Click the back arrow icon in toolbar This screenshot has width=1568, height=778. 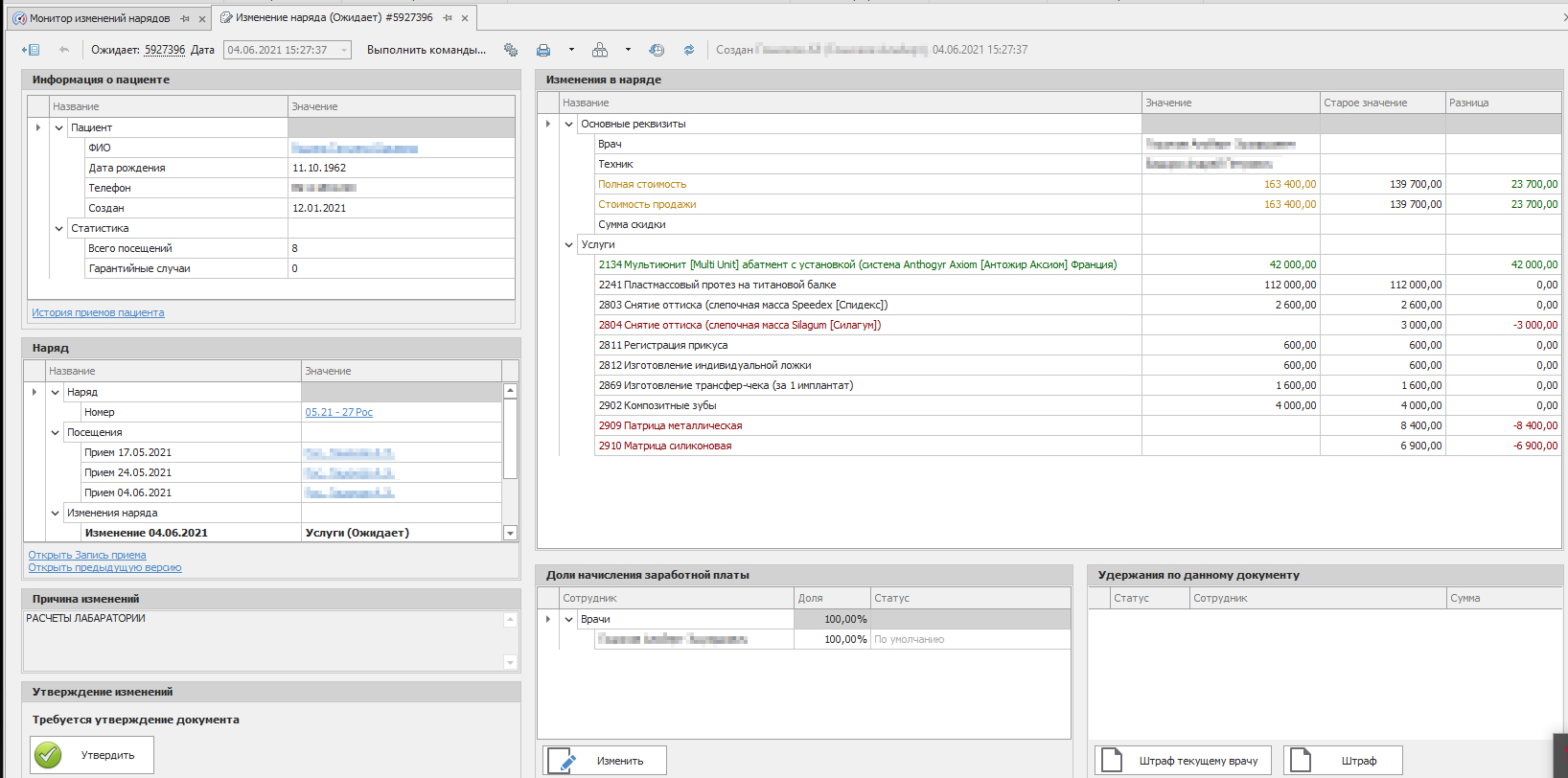64,50
